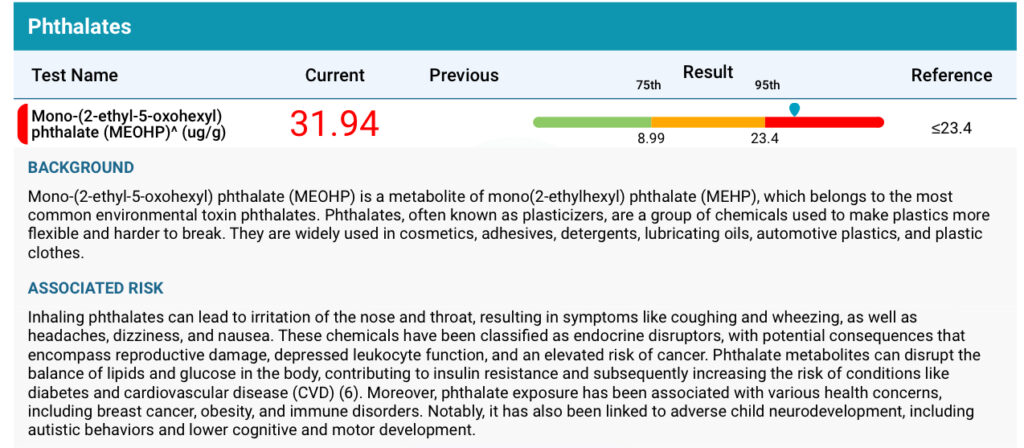Click the orange segment of result bar
This screenshot has height=448, width=1024.
[708, 122]
